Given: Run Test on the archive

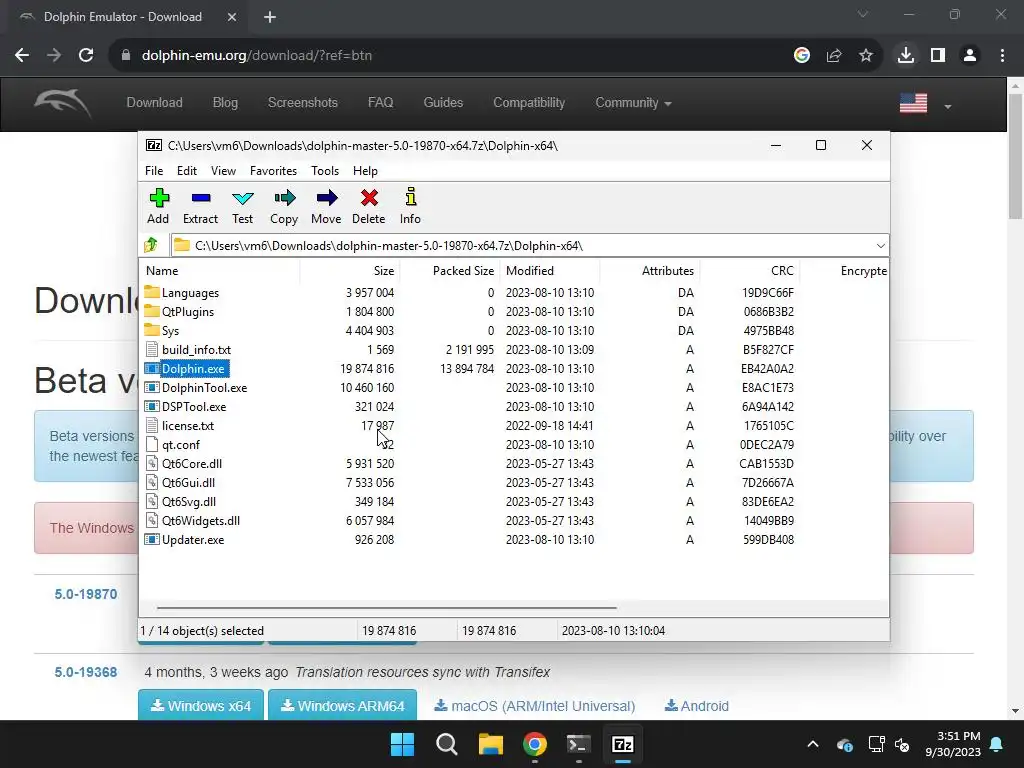Looking at the screenshot, I should point(242,206).
